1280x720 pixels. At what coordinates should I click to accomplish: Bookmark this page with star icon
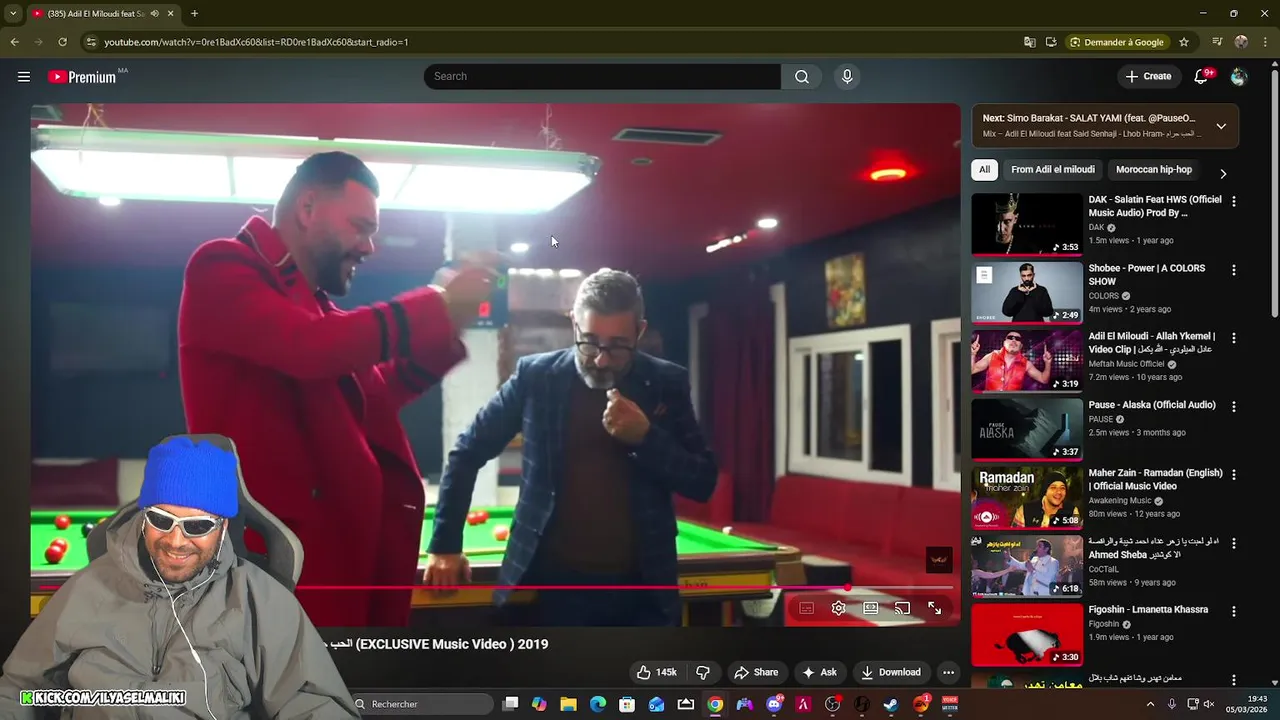pos(1184,42)
